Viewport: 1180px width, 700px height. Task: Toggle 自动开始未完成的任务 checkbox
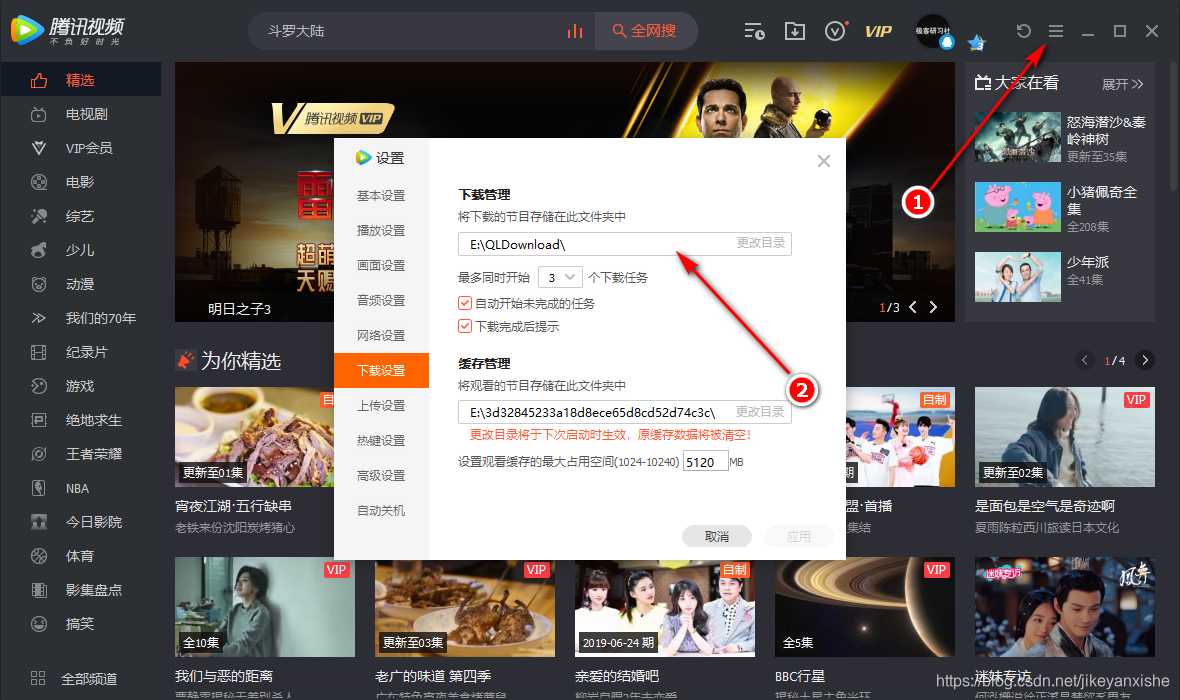tap(465, 303)
